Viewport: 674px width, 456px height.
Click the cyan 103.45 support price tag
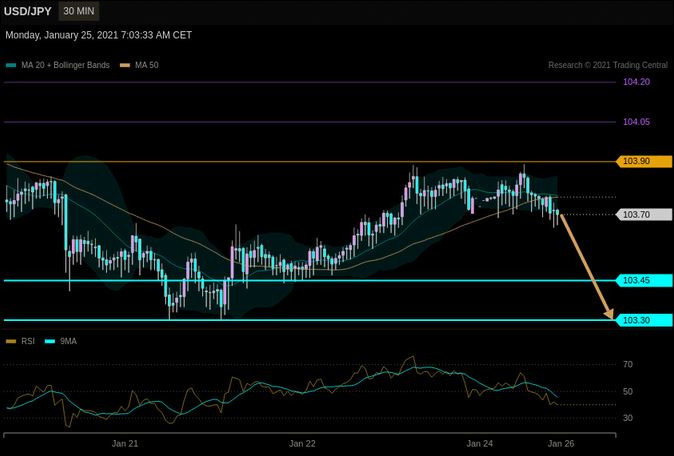pyautogui.click(x=644, y=281)
